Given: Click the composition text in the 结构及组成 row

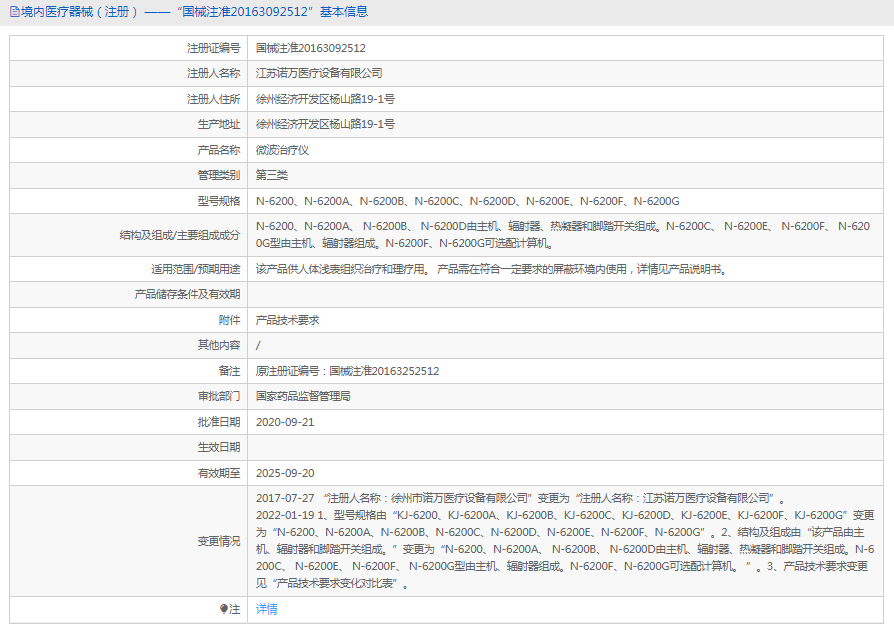Looking at the screenshot, I should [563, 235].
